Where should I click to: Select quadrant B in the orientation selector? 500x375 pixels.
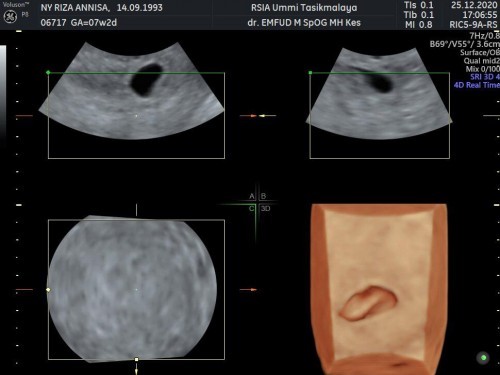tap(263, 196)
